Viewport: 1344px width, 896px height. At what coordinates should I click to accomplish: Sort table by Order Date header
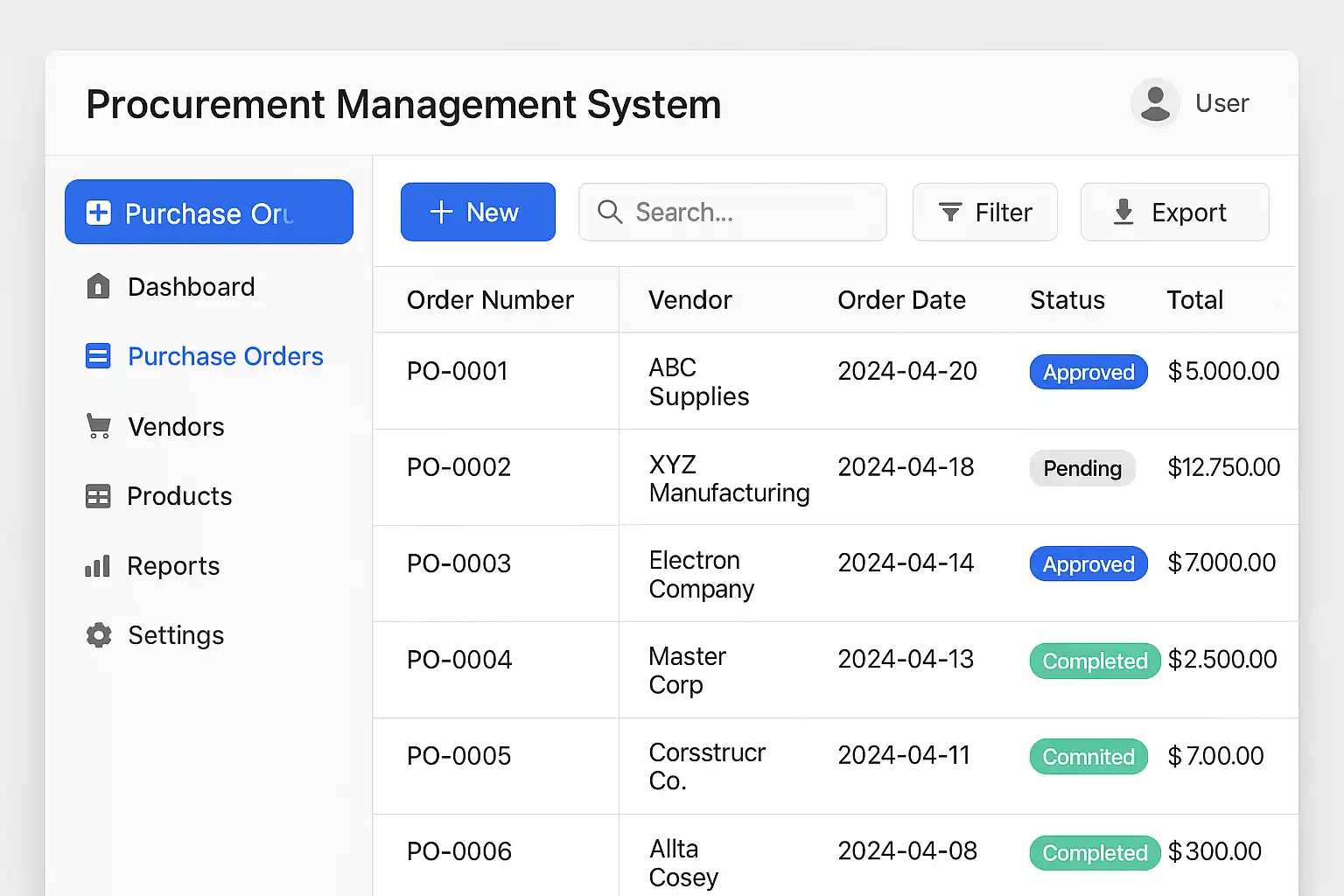pyautogui.click(x=901, y=300)
